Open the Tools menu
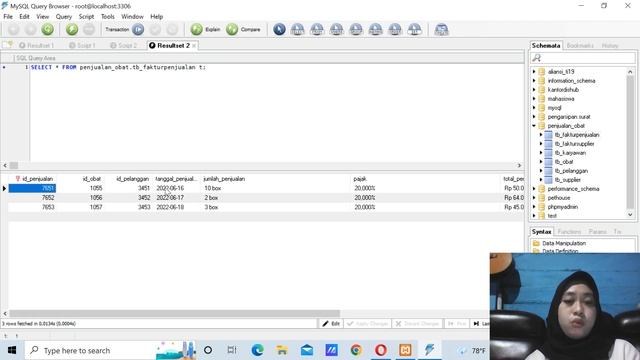Viewport: 640px width, 360px height. (x=108, y=17)
